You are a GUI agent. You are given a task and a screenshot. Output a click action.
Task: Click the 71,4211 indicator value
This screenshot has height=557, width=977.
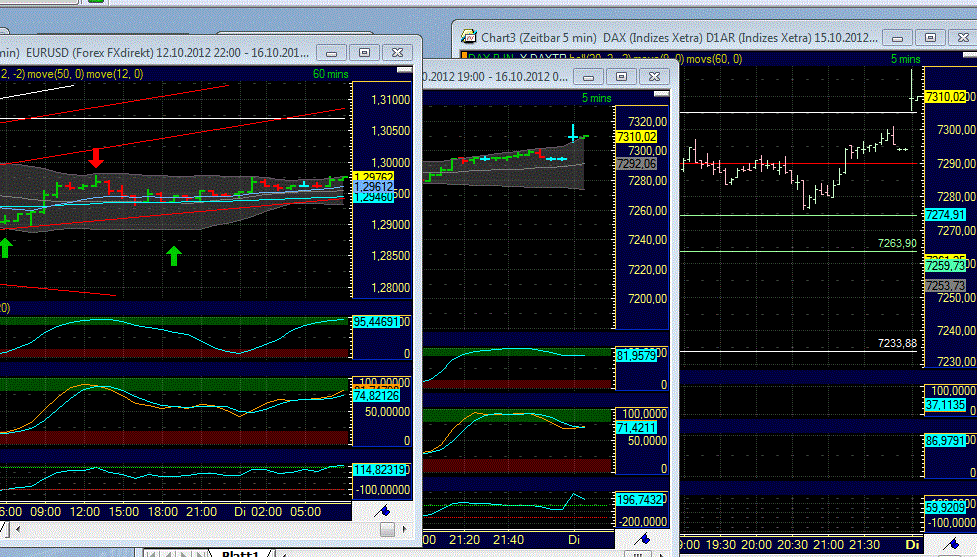(x=636, y=428)
